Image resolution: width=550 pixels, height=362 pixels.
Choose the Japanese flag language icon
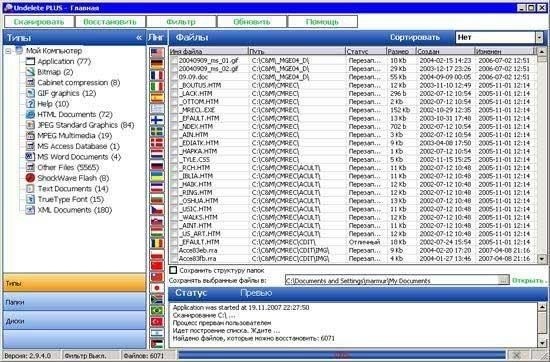157,288
